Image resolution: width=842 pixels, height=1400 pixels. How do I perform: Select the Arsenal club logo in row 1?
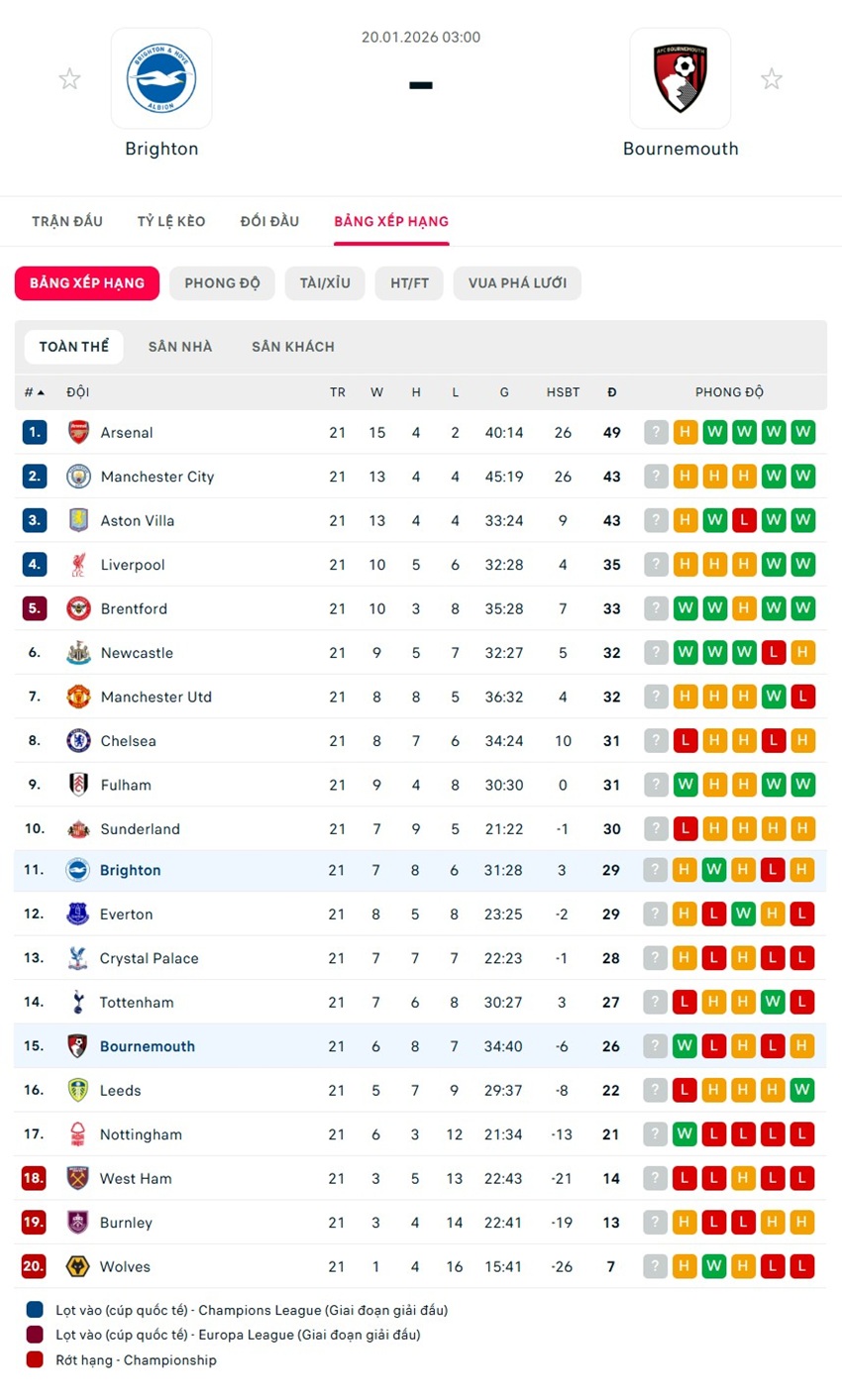point(79,432)
